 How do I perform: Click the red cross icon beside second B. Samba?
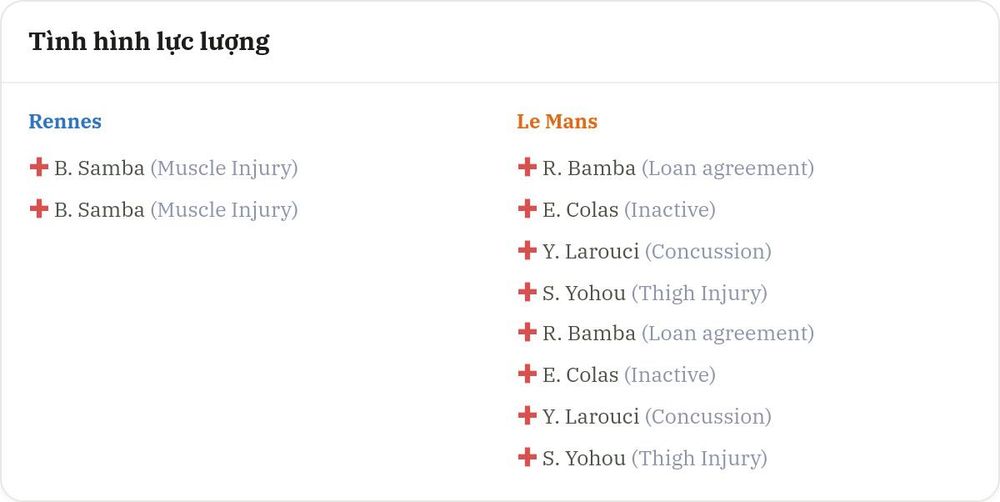tap(39, 209)
